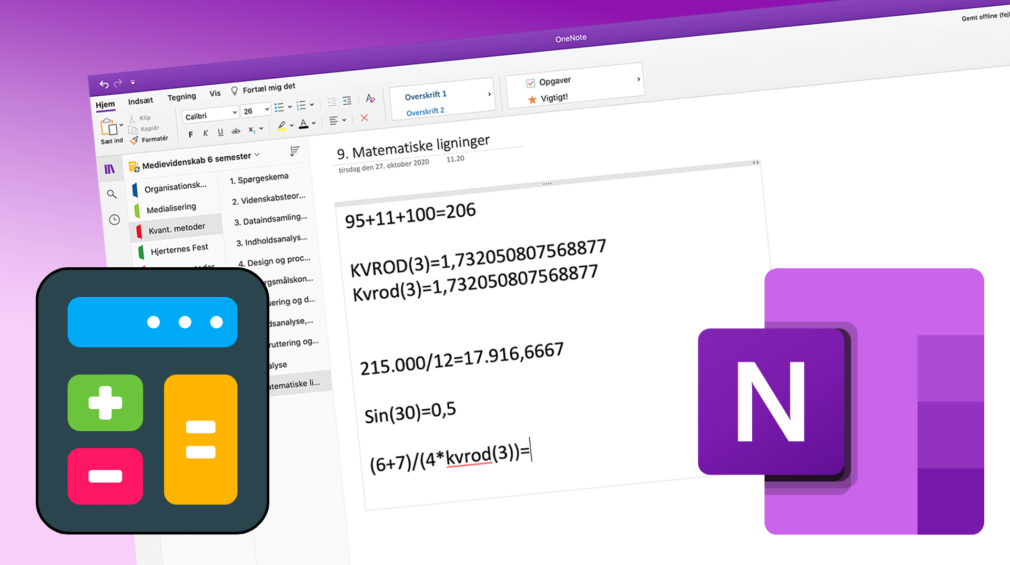
Task: Apply yellow text highlight color
Action: pos(281,126)
